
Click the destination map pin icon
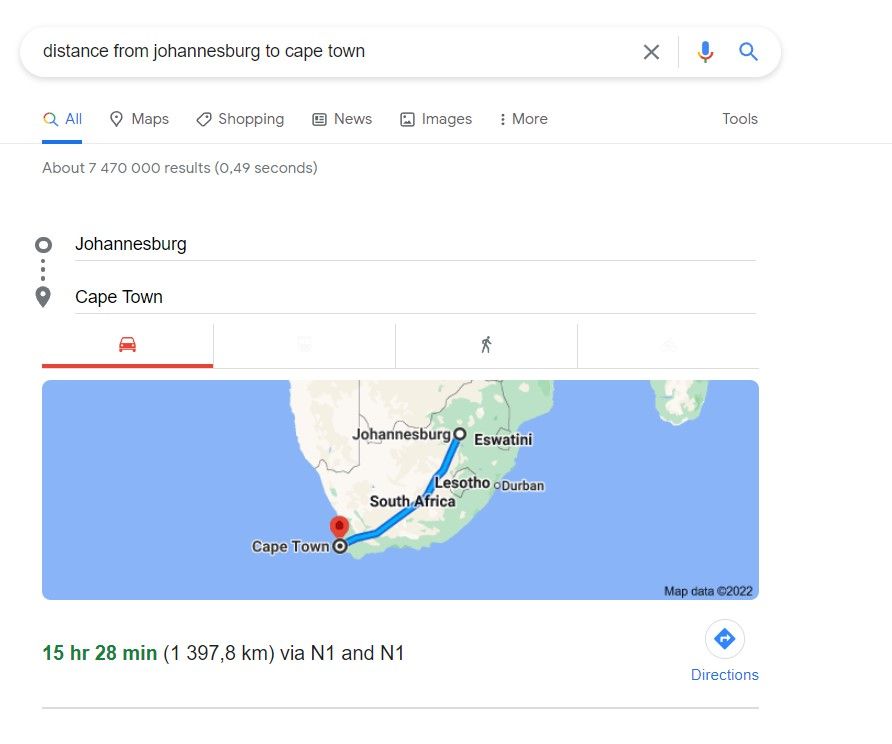[x=43, y=296]
